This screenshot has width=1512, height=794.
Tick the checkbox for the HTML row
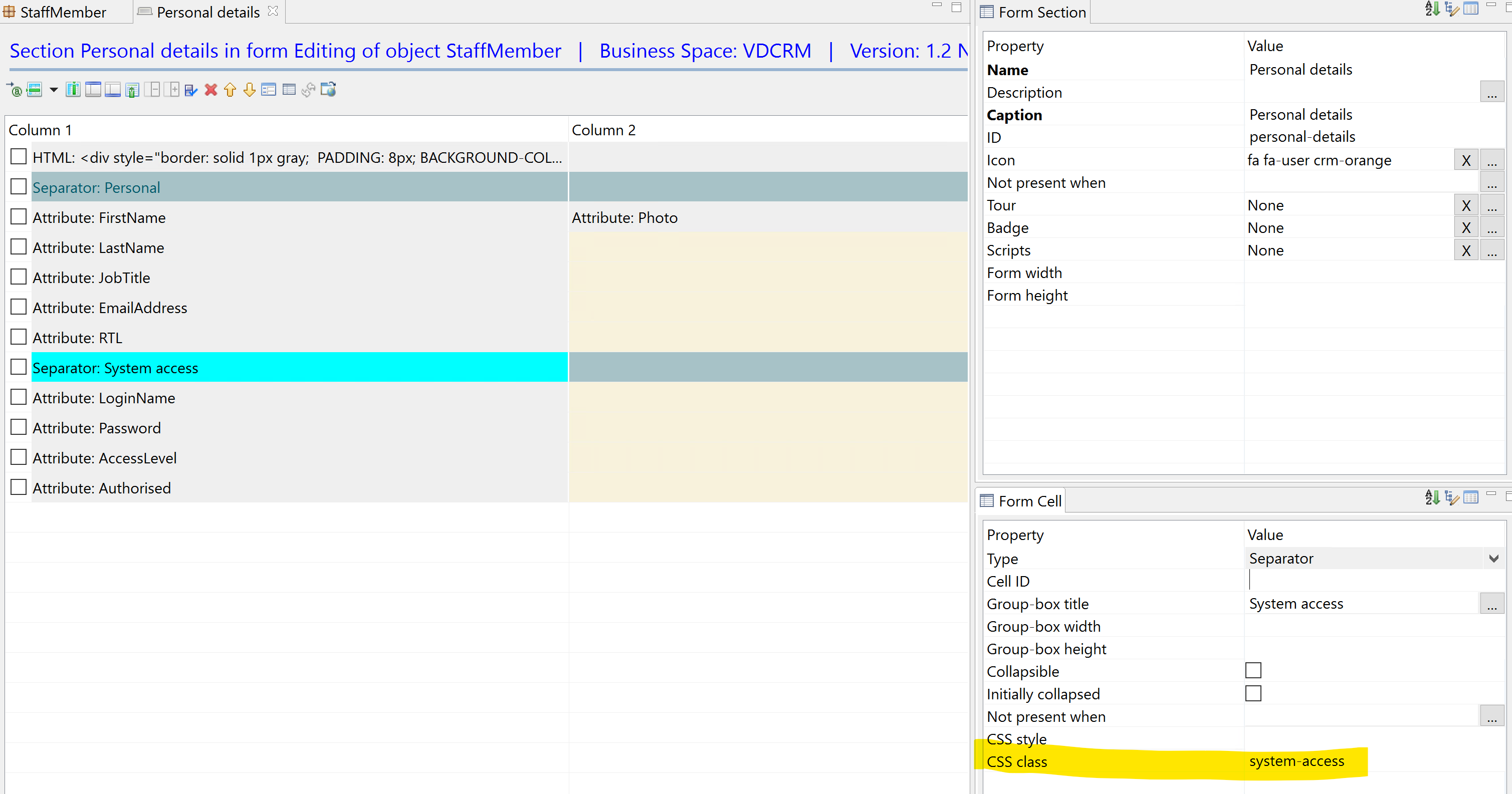tap(19, 157)
